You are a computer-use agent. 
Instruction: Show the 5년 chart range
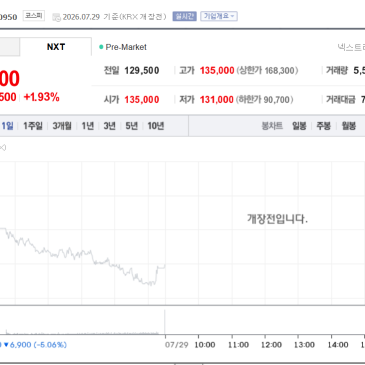pos(131,126)
